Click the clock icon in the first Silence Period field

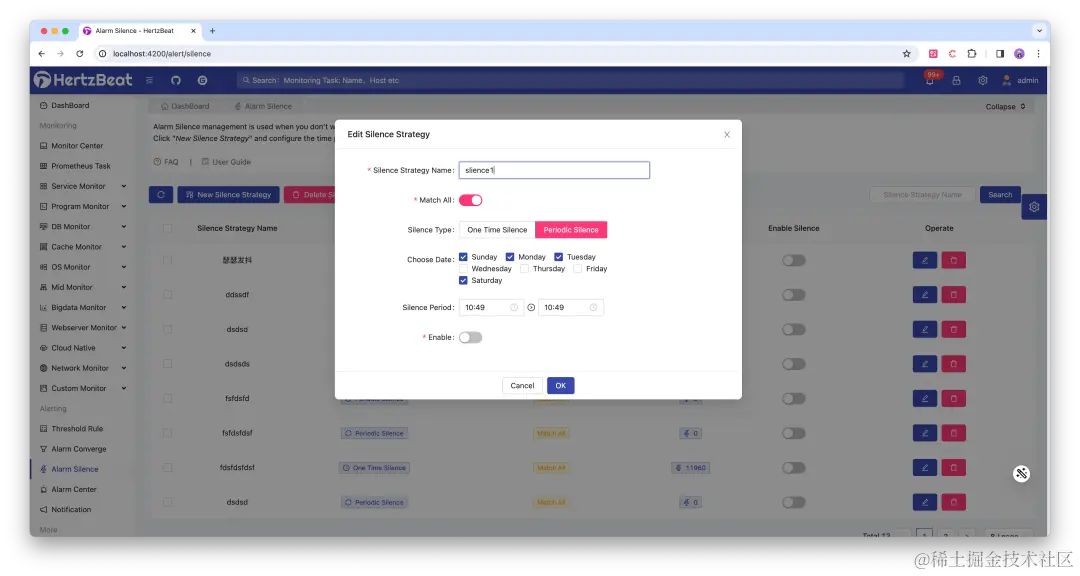(x=514, y=307)
